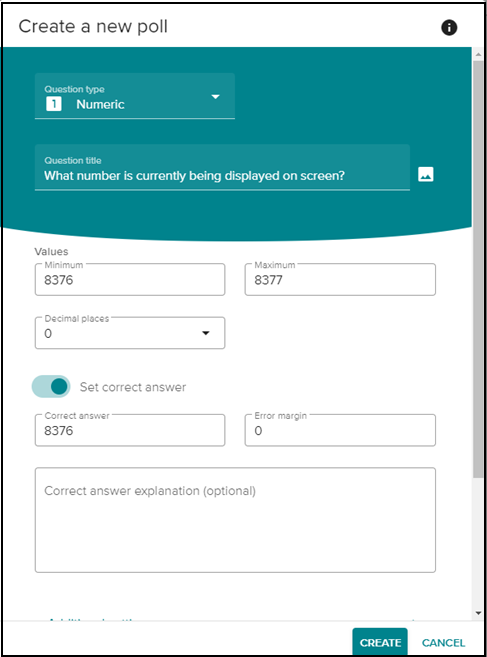Select the Question type Numeric field
The width and height of the screenshot is (487, 657).
[135, 96]
